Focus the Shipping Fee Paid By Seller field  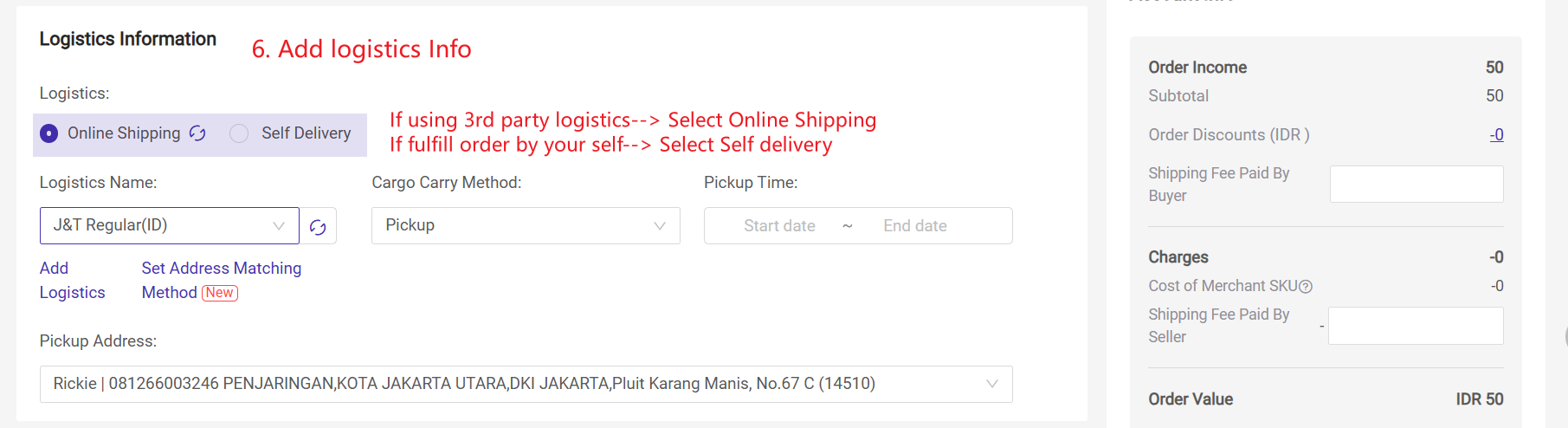tap(1415, 326)
